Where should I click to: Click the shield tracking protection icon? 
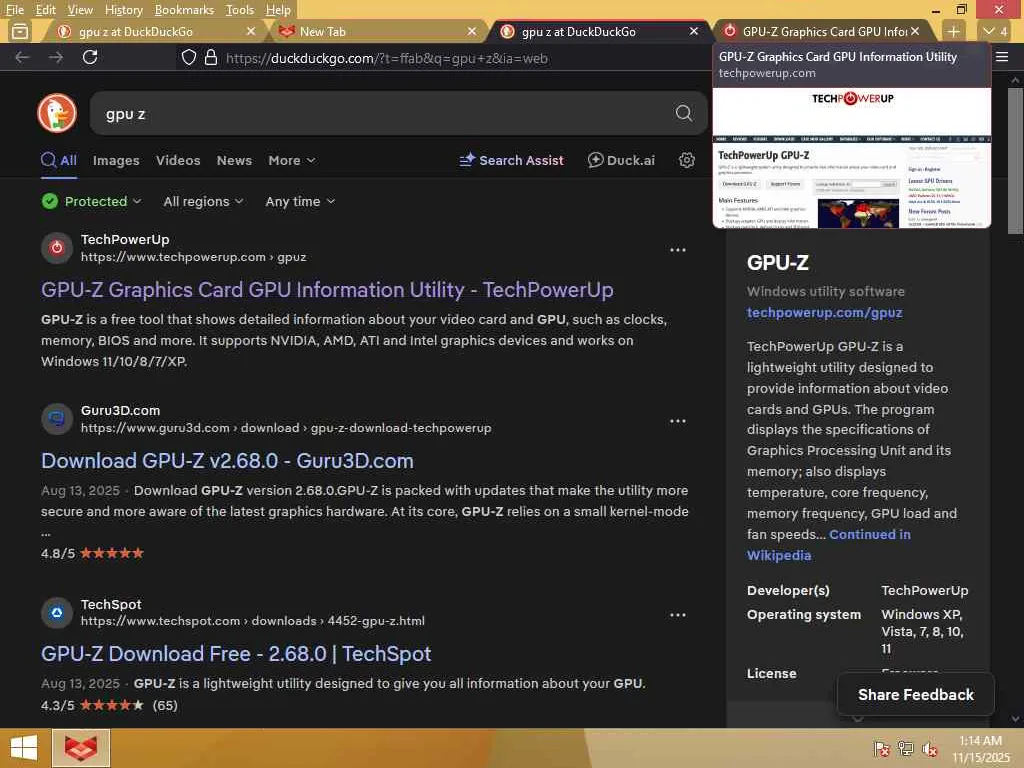tap(189, 57)
